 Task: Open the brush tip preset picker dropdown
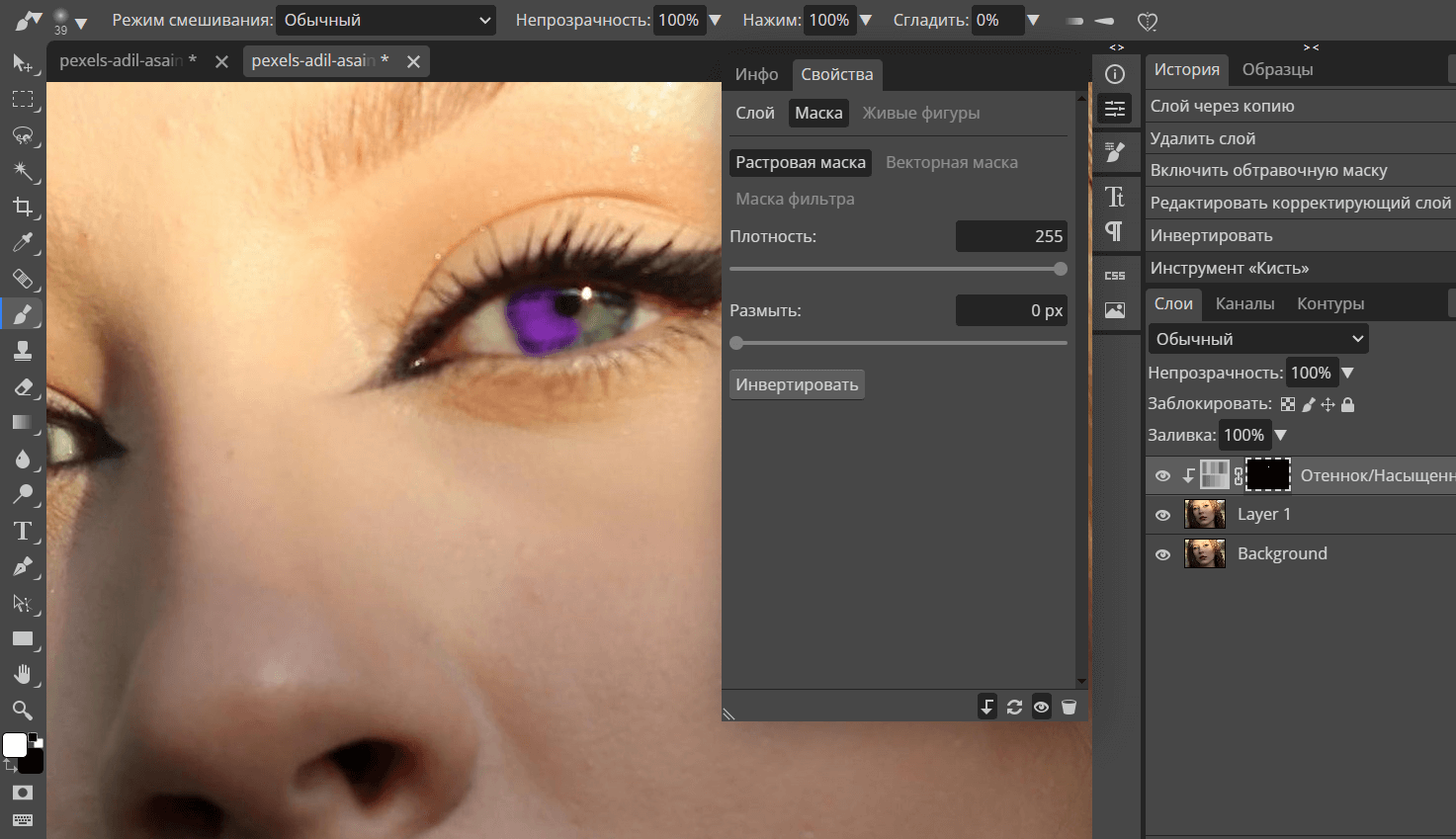[x=81, y=23]
